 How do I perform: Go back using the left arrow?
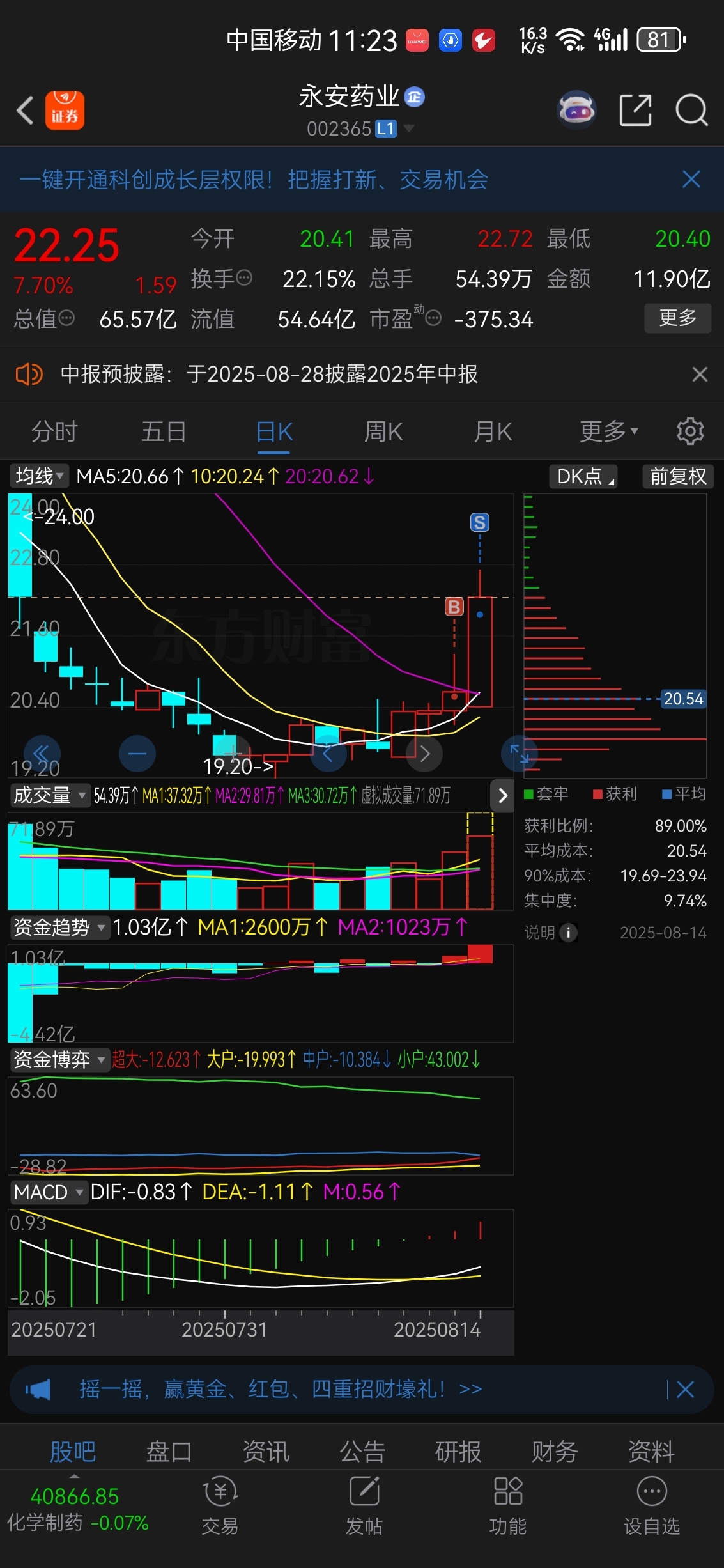(25, 111)
